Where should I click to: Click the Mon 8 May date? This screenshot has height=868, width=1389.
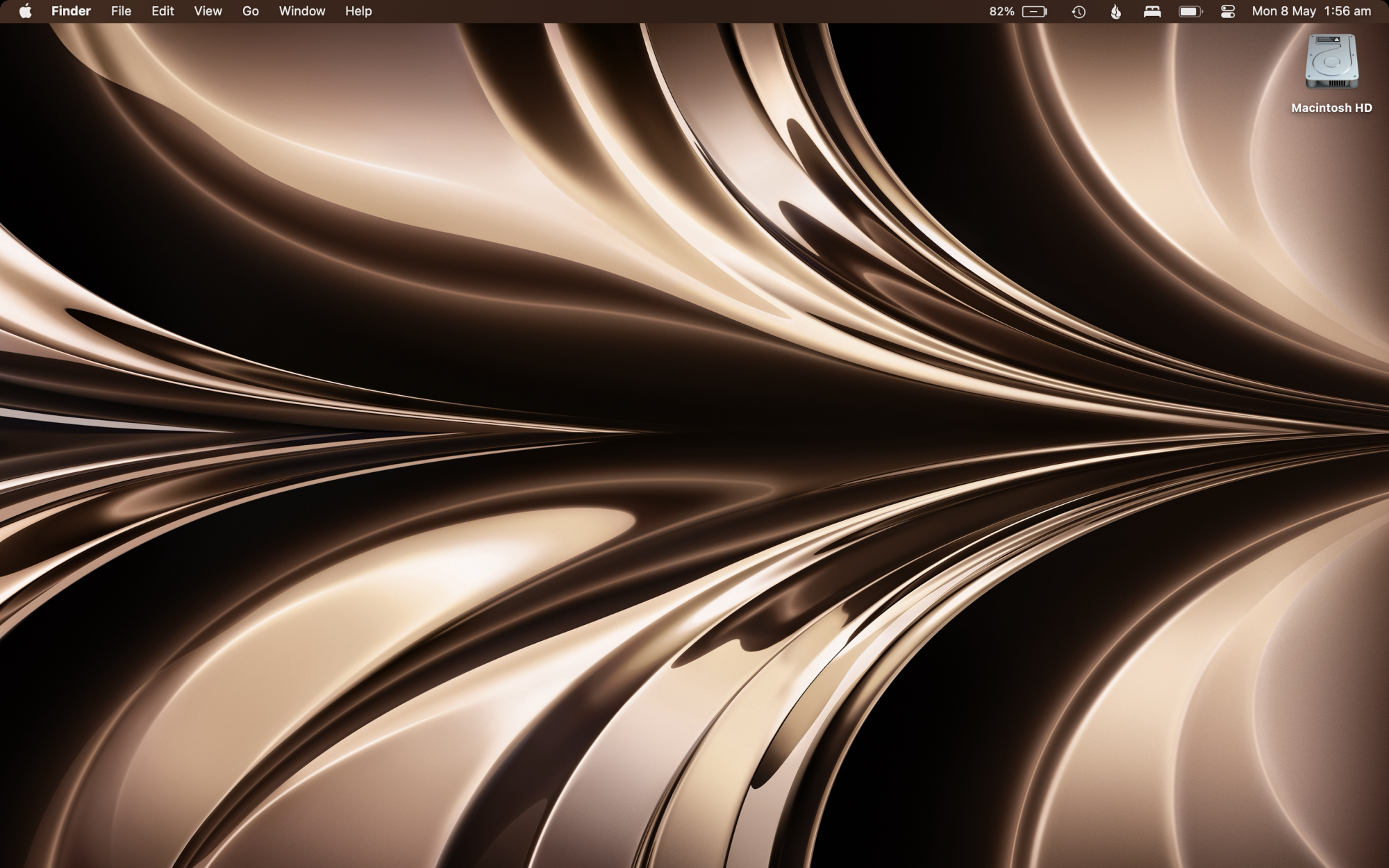pyautogui.click(x=1283, y=11)
